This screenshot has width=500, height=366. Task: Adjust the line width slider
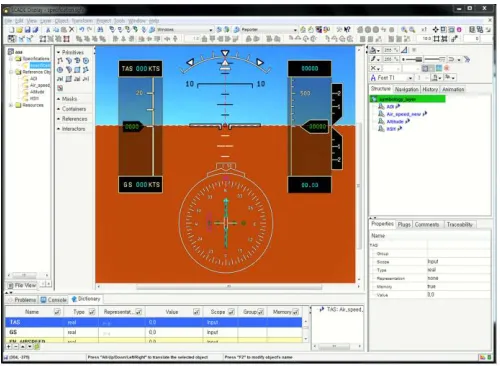(x=413, y=59)
